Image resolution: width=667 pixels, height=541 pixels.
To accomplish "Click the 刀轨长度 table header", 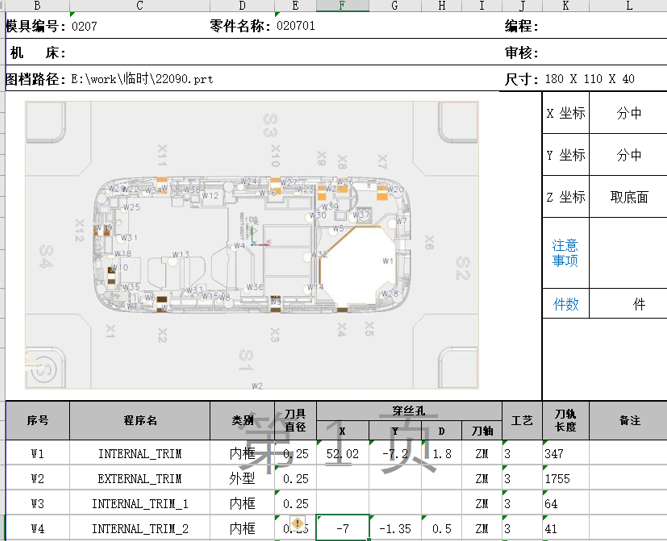I will pos(566,421).
